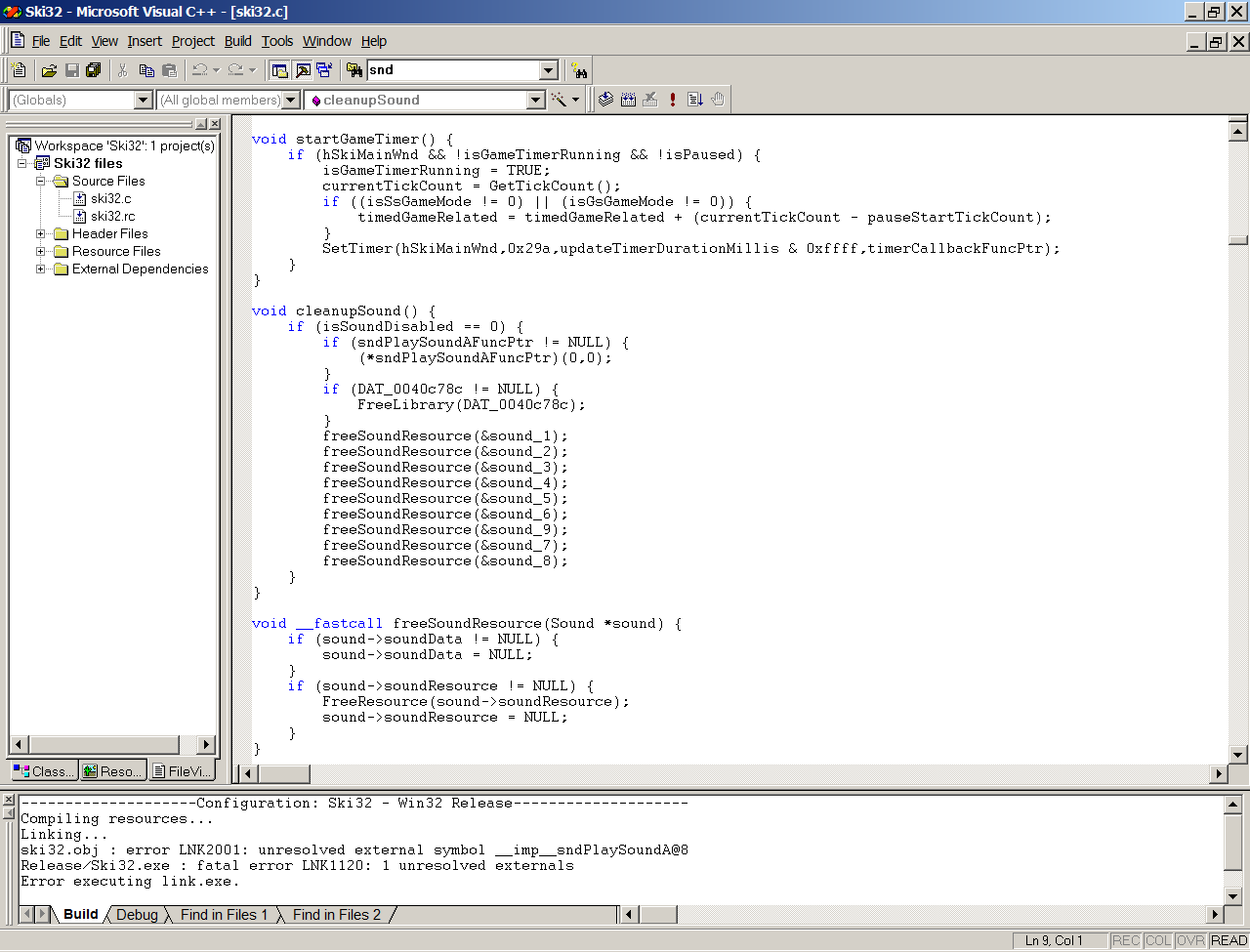Select ski32.rc in the file tree

click(x=113, y=216)
